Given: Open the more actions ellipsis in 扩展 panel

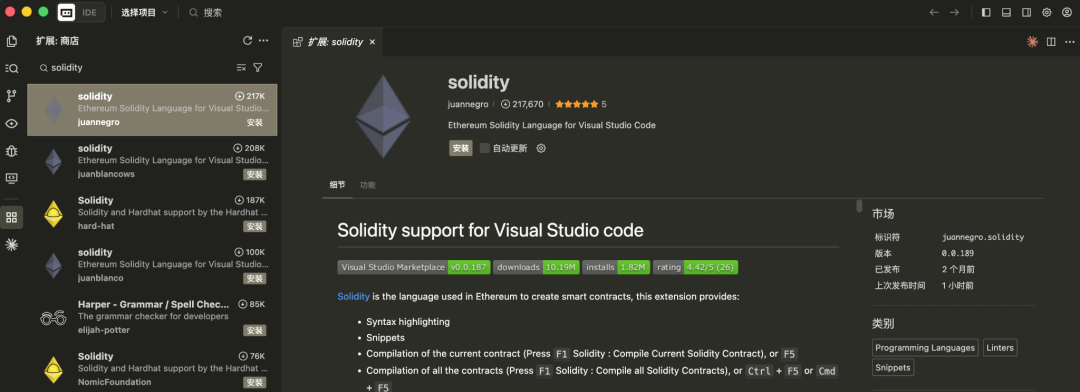Looking at the screenshot, I should (263, 41).
